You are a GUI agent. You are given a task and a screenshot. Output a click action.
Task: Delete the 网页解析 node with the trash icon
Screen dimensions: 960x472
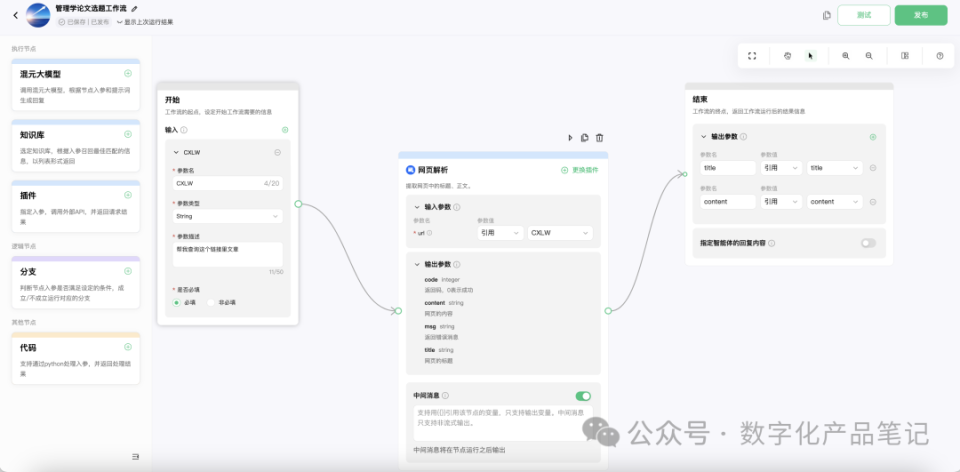click(x=599, y=138)
